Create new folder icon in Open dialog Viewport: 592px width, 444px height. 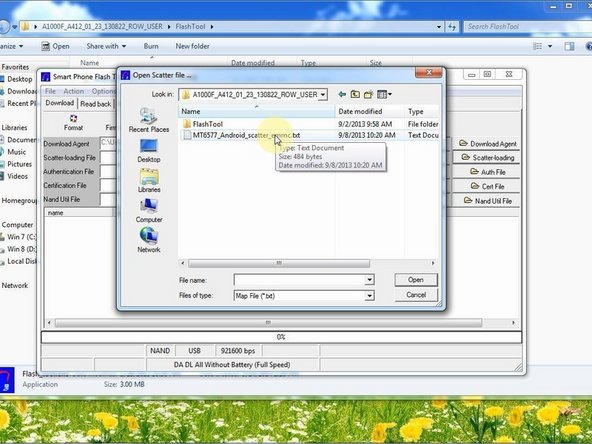[368, 94]
